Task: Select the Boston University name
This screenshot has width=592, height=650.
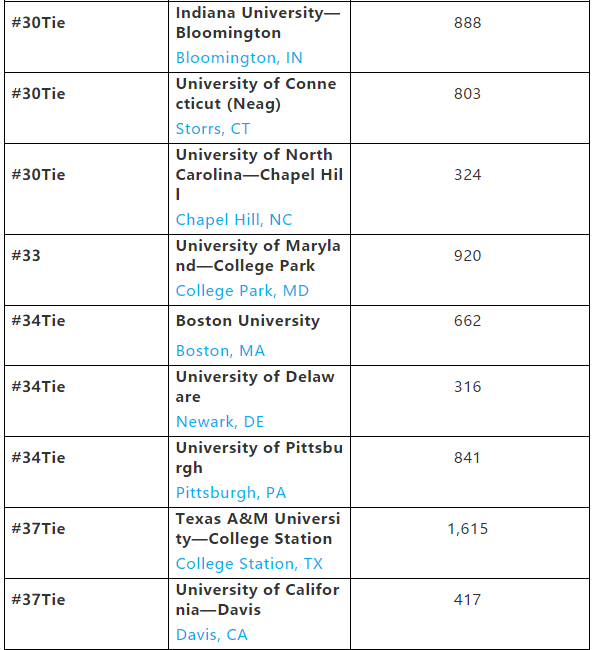Action: point(247,321)
